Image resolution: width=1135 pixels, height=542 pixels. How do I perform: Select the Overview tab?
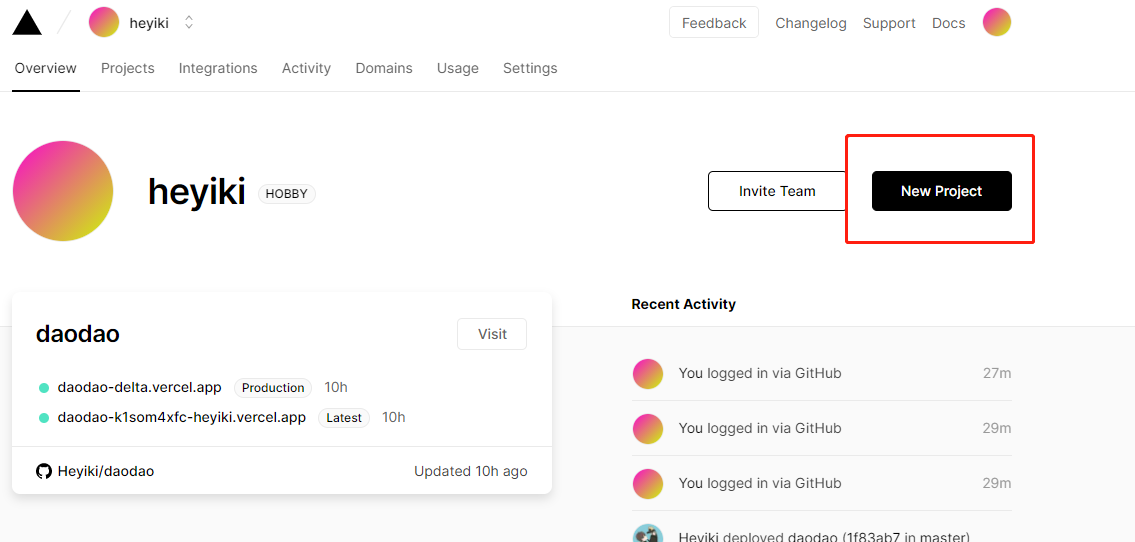(46, 68)
